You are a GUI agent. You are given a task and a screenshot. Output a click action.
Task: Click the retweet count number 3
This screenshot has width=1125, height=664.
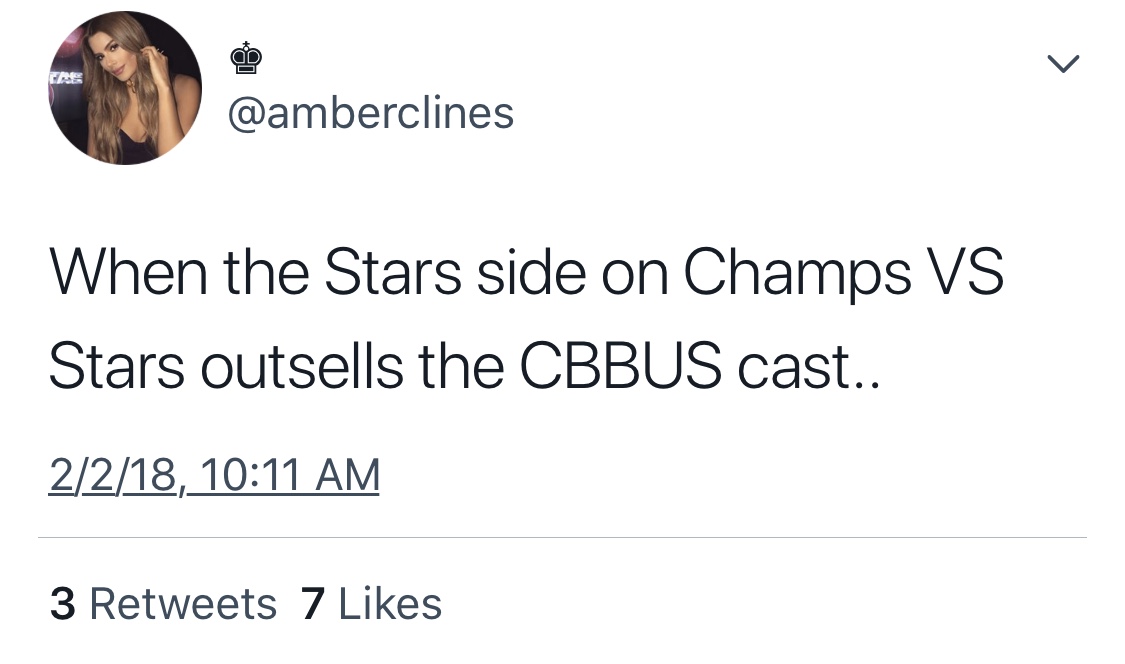coord(62,604)
